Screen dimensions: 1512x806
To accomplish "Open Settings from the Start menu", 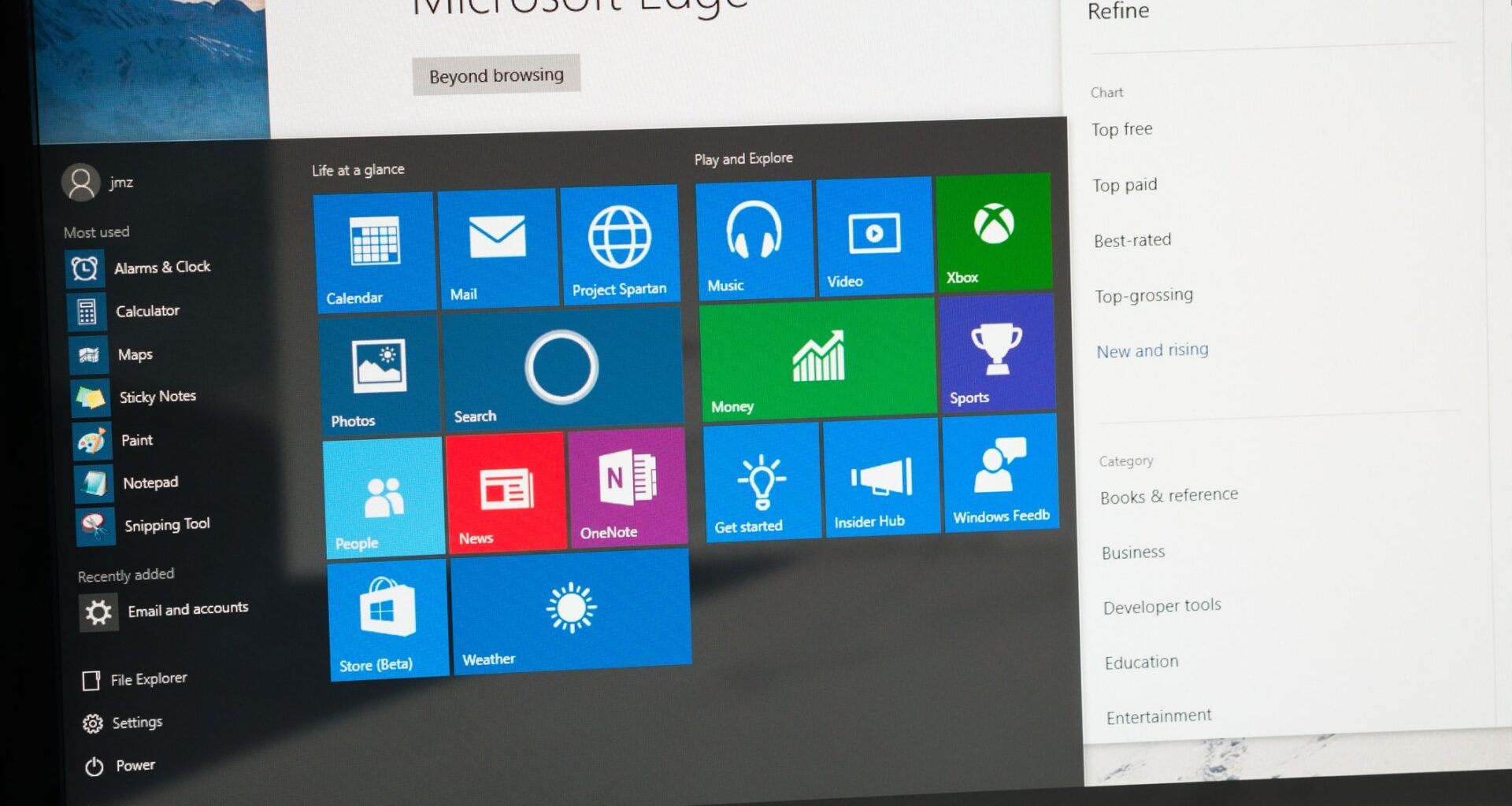I will pyautogui.click(x=138, y=722).
